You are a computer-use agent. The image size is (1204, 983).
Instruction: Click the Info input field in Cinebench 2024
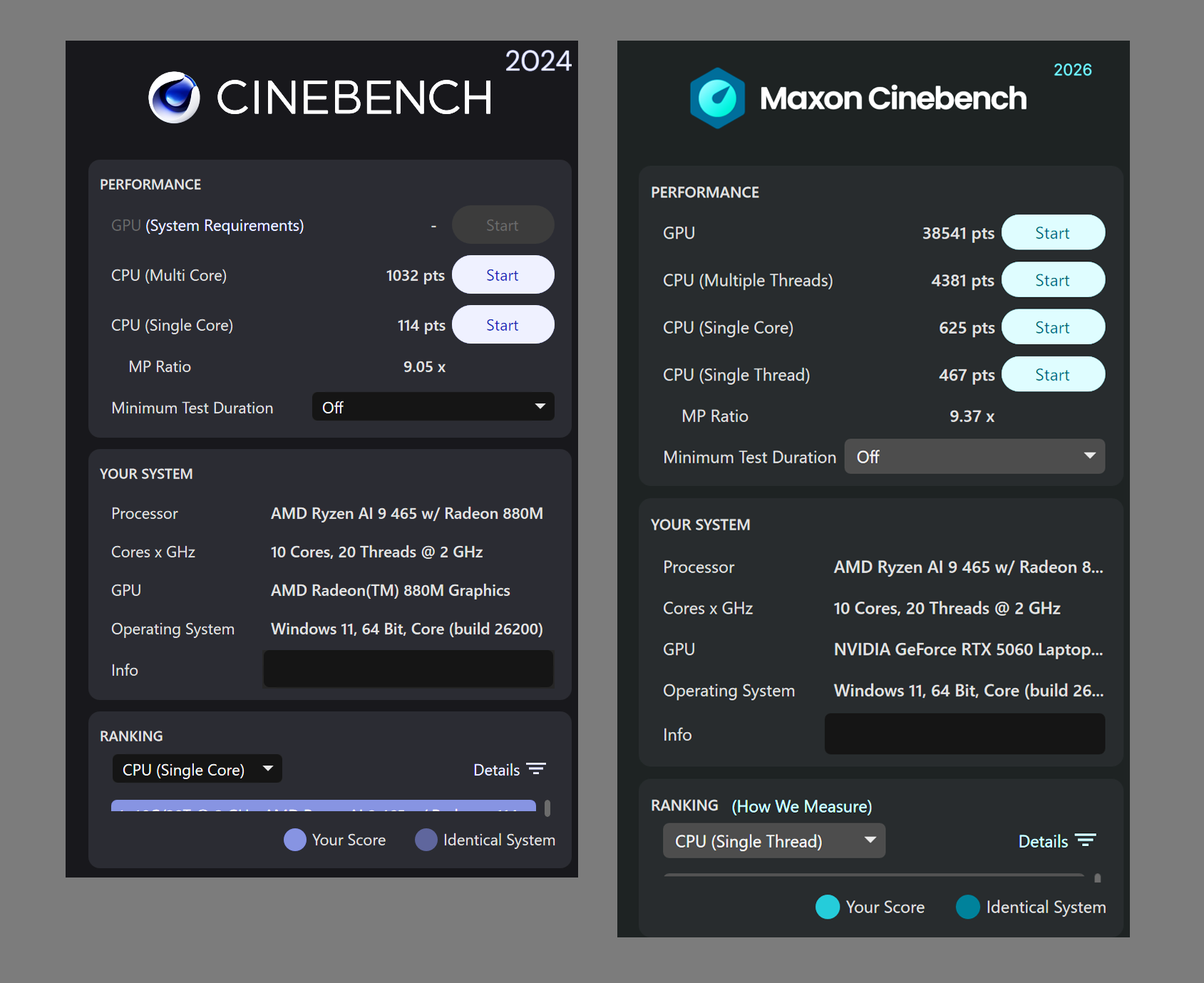click(408, 669)
